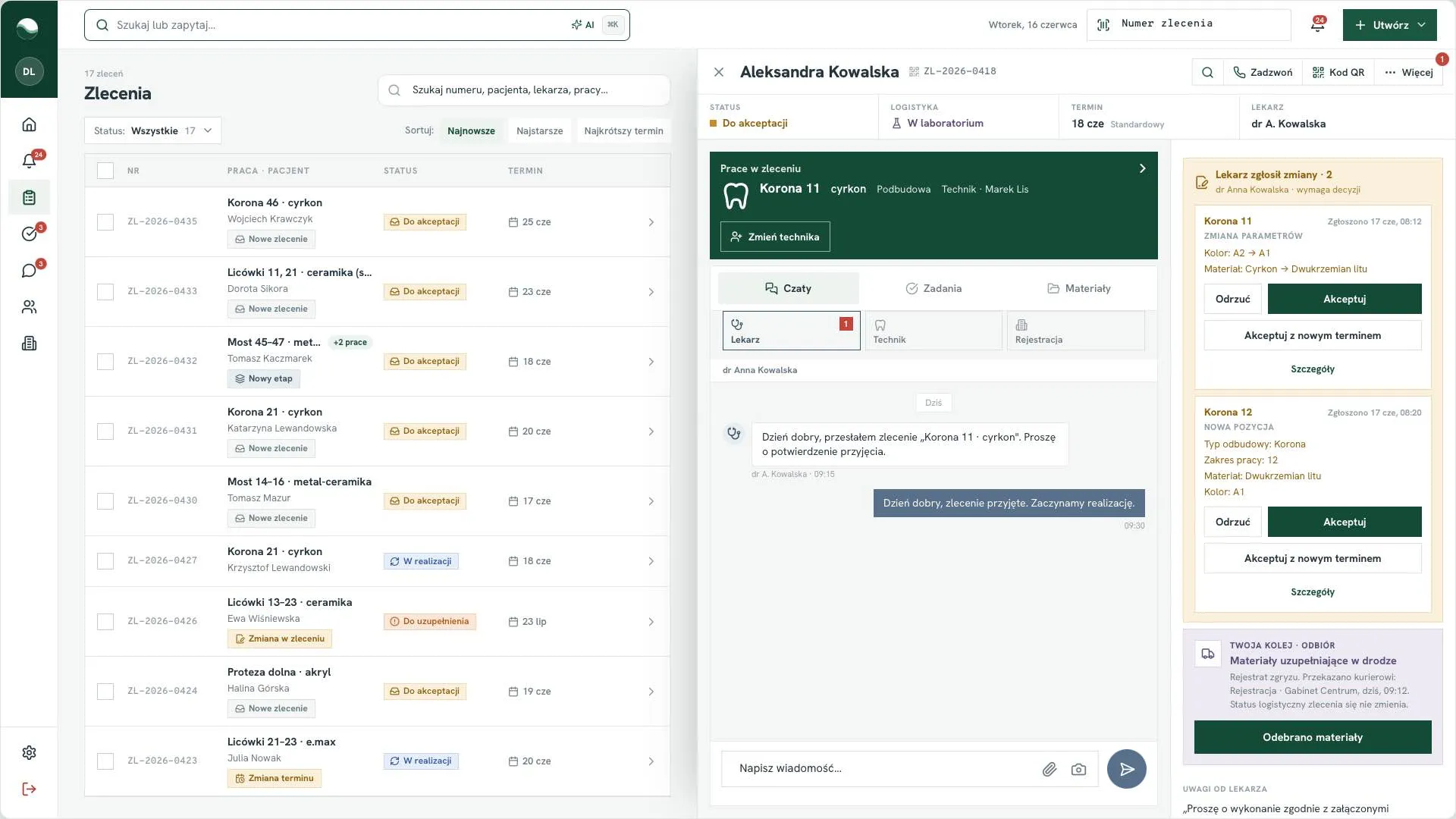
Task: Click the camera icon in message box
Action: point(1078,769)
